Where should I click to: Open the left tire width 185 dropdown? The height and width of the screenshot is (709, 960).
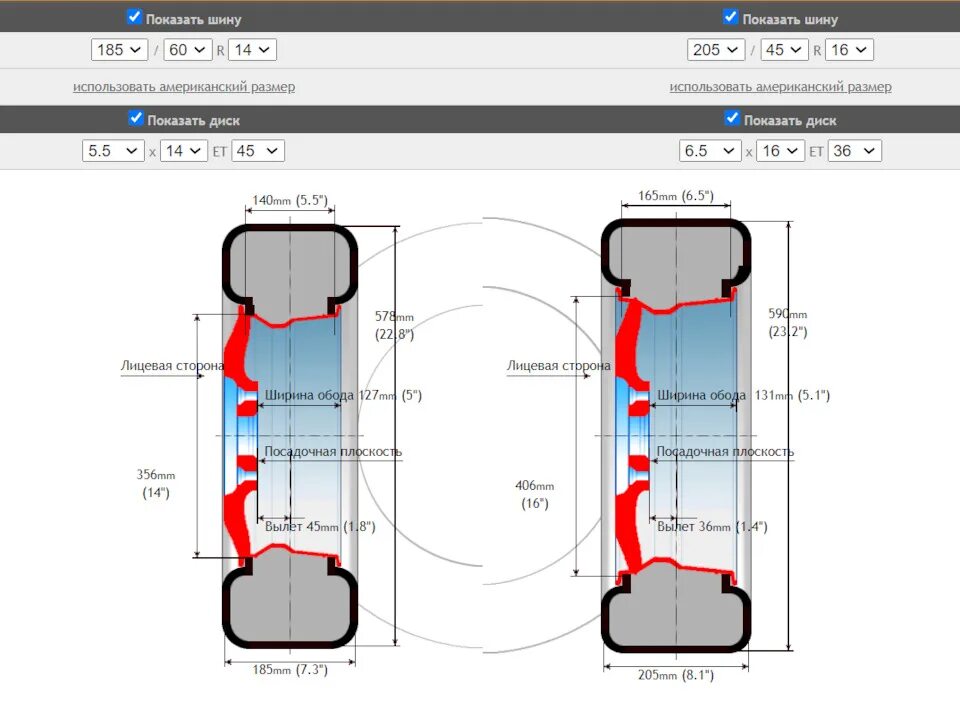(119, 50)
